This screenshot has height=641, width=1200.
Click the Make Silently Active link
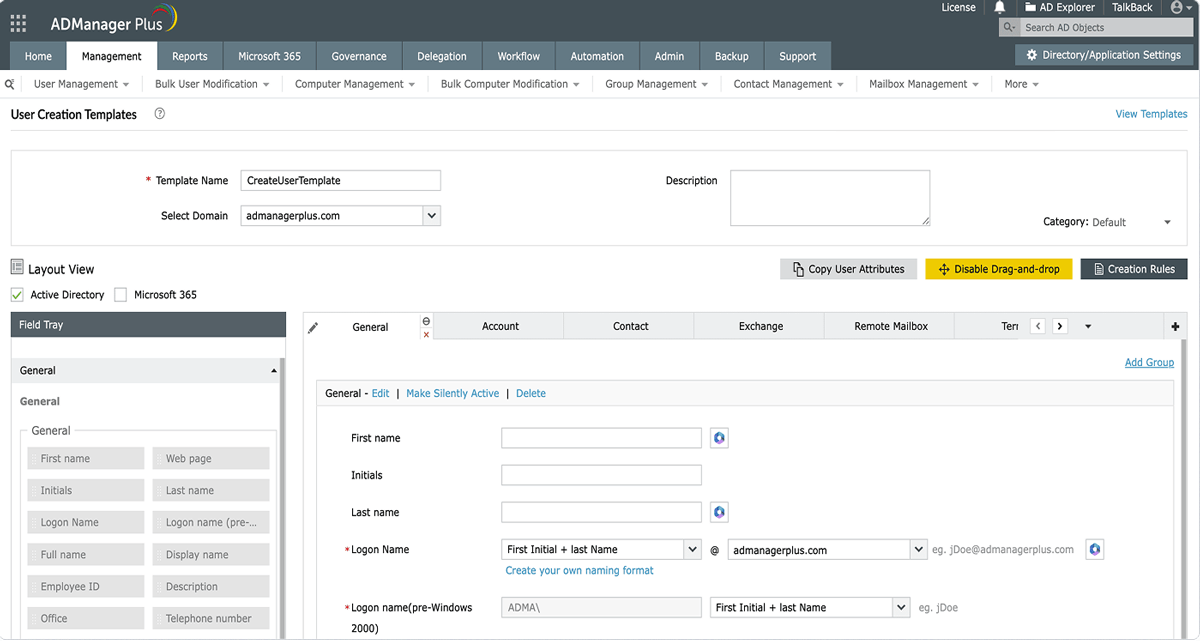point(452,393)
